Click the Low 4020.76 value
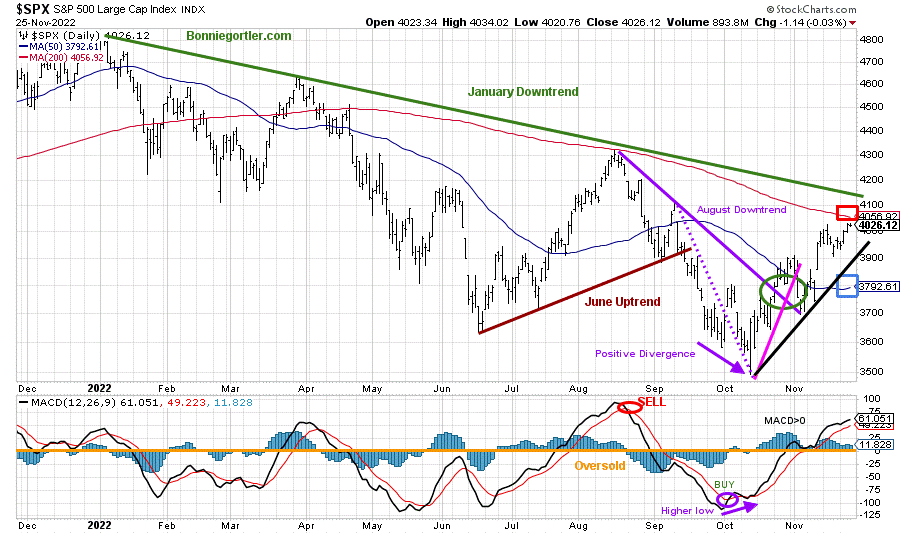This screenshot has height=534, width=900. pos(548,22)
